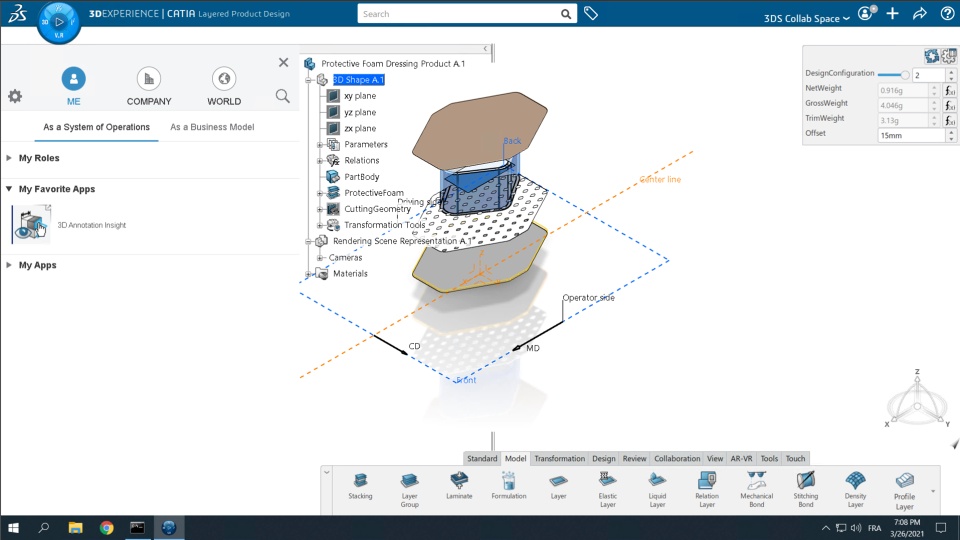Expand the ProtectiveFoam tree node
The image size is (960, 540).
[x=320, y=193]
